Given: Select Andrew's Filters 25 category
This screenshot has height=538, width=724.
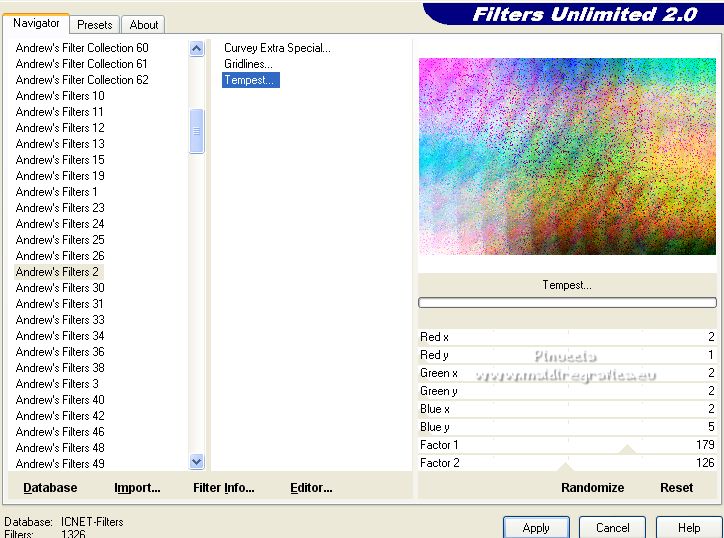Looking at the screenshot, I should click(x=60, y=240).
